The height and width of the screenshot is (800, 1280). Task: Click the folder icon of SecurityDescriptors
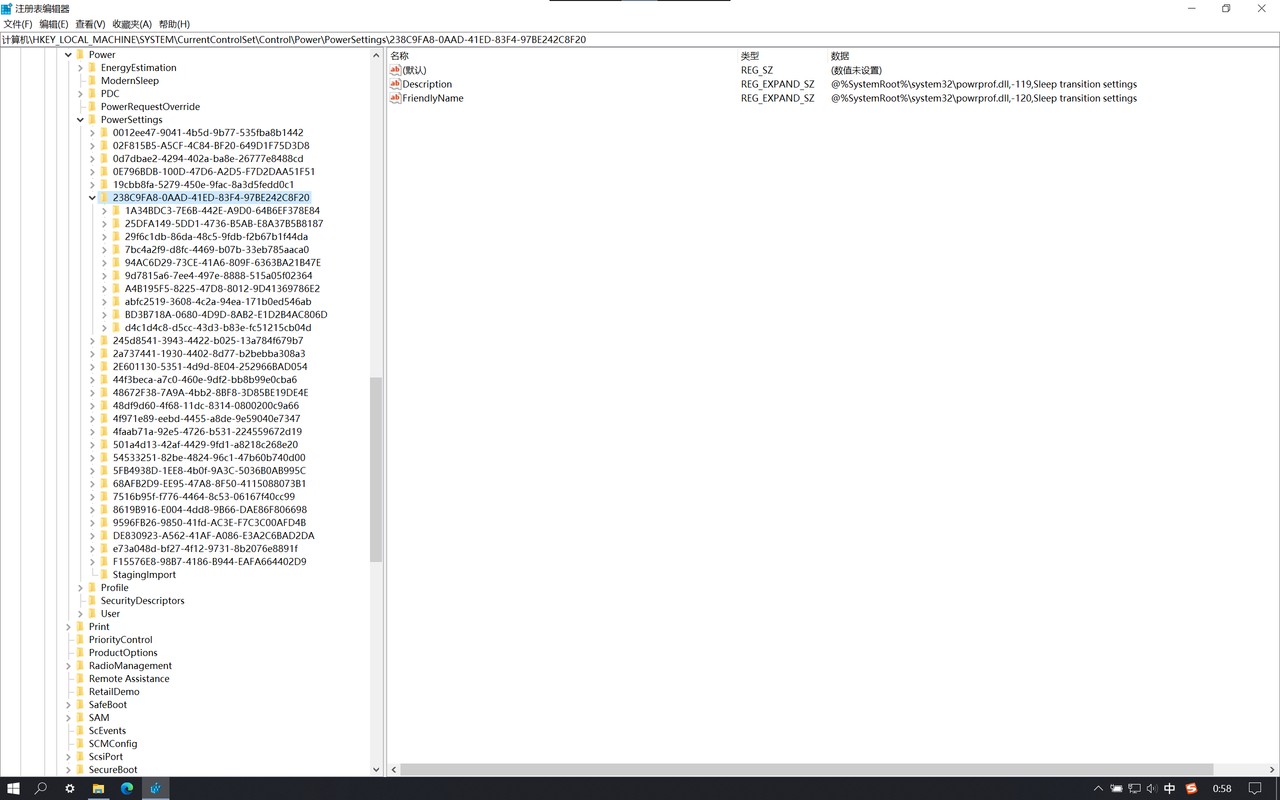point(92,601)
